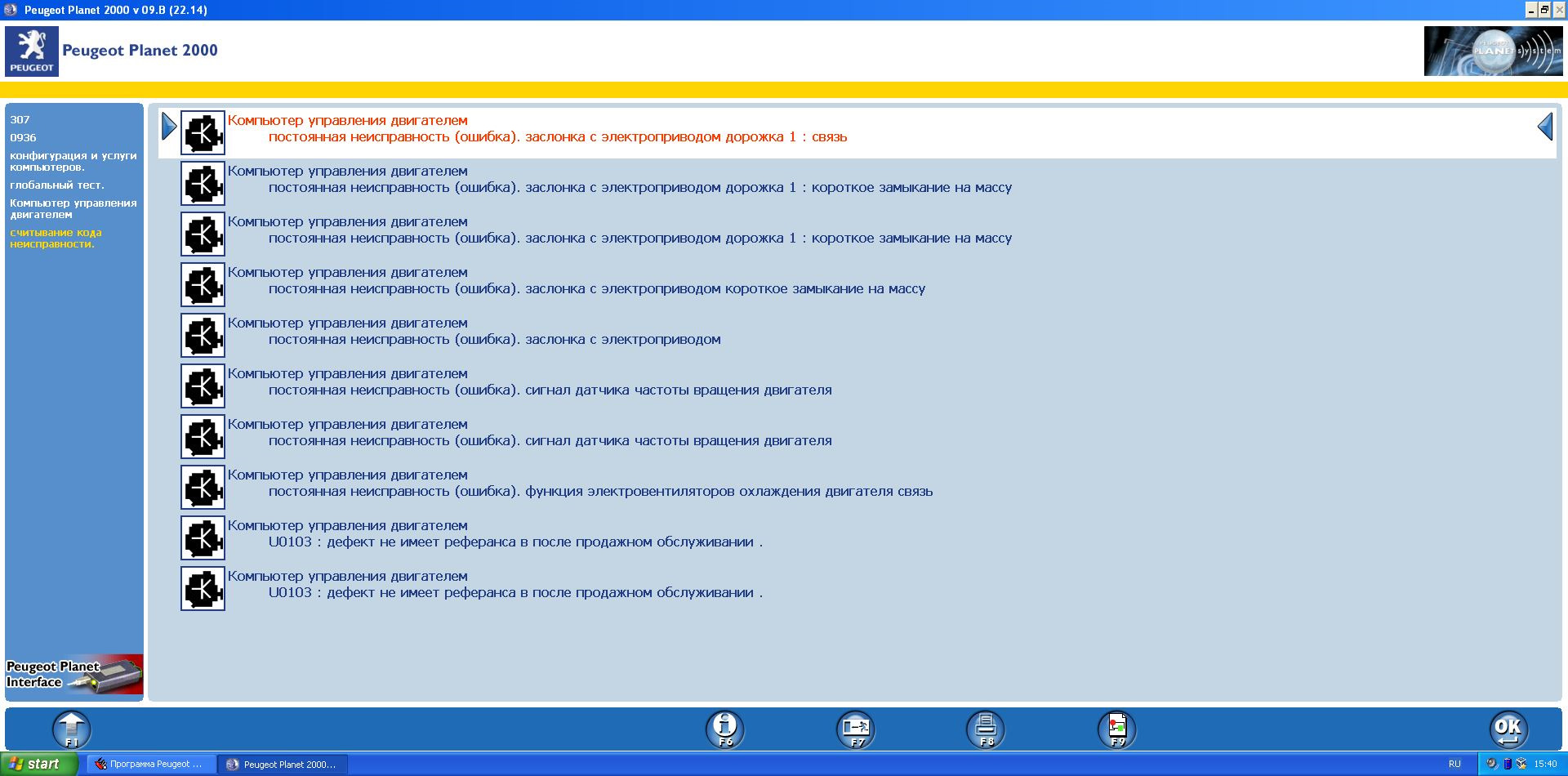Click the Peugeot Planet Interface device picture

74,676
